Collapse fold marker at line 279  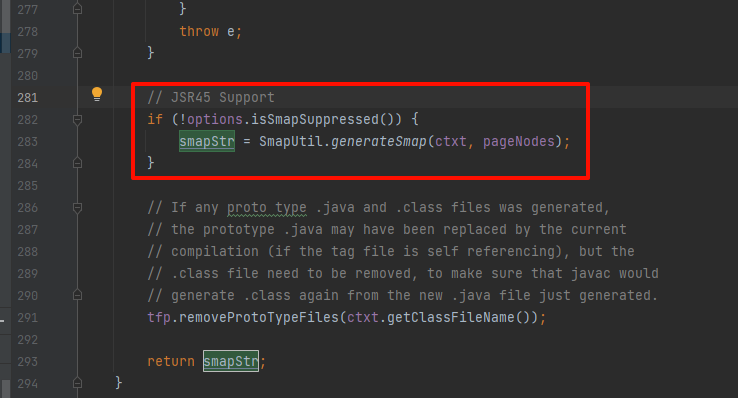pyautogui.click(x=78, y=53)
